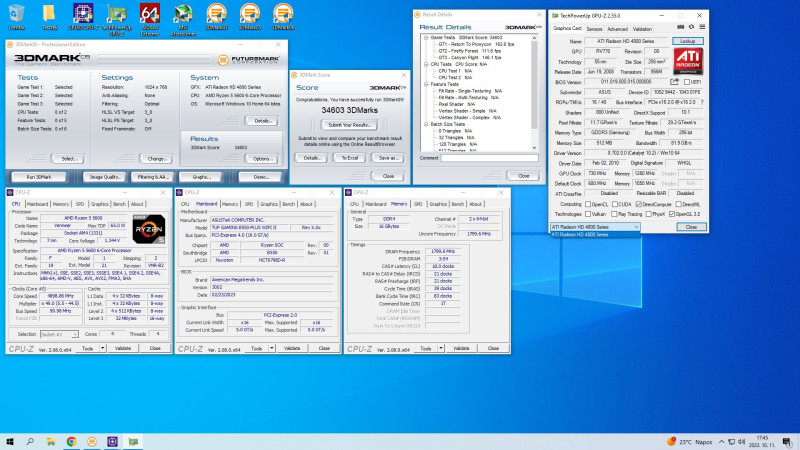Collapse the Batch Size Tests tree node
Image resolution: width=800 pixels, height=450 pixels.
point(426,124)
